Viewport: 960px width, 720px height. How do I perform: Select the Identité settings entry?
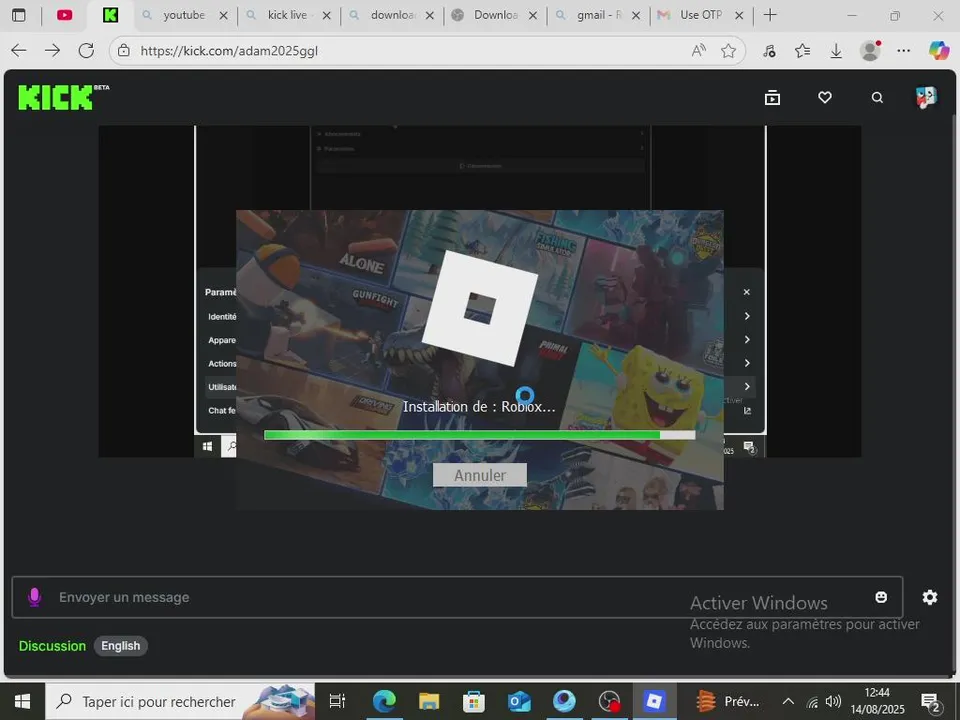222,317
